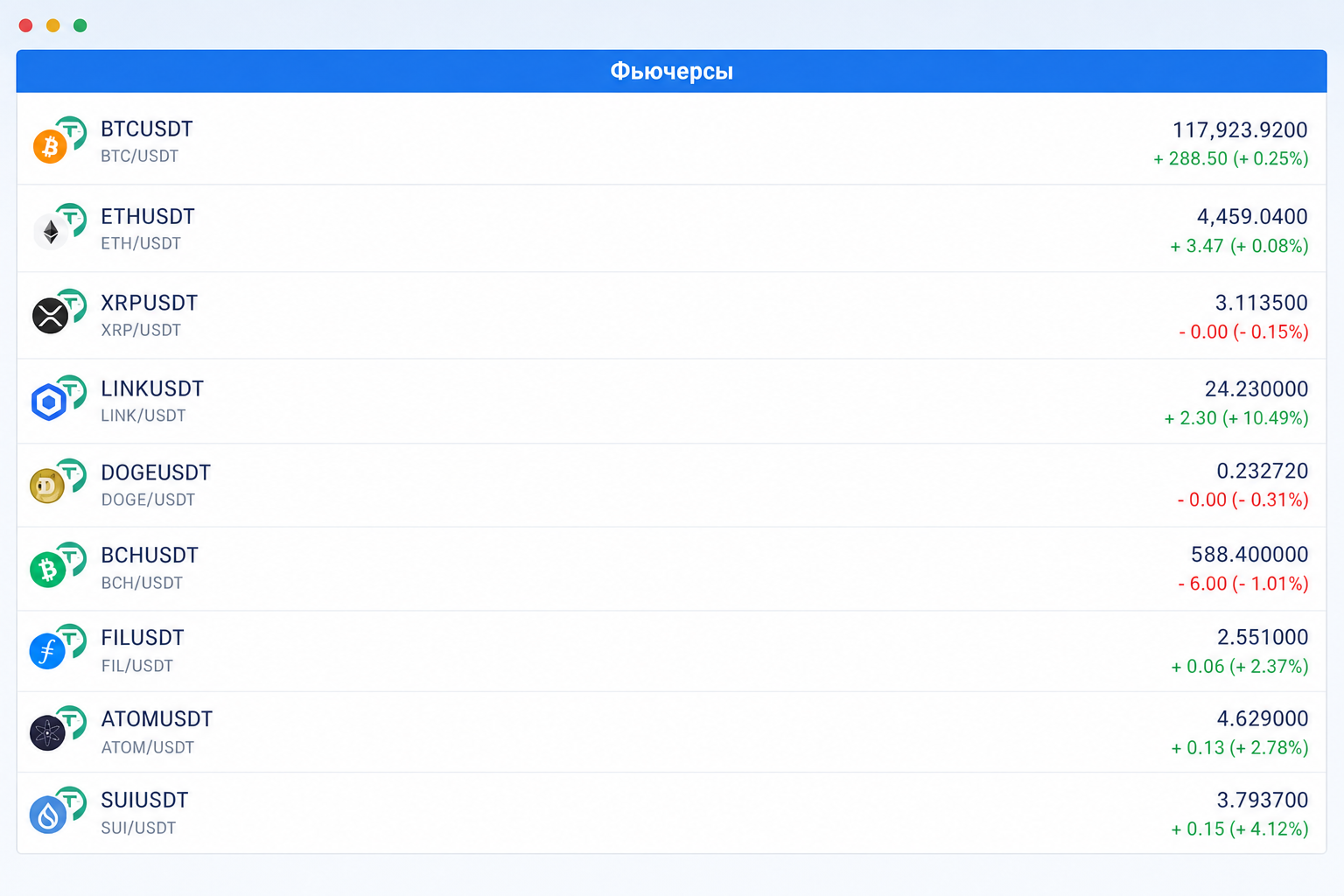Click the green maximize window button
This screenshot has width=1344, height=896.
click(80, 25)
